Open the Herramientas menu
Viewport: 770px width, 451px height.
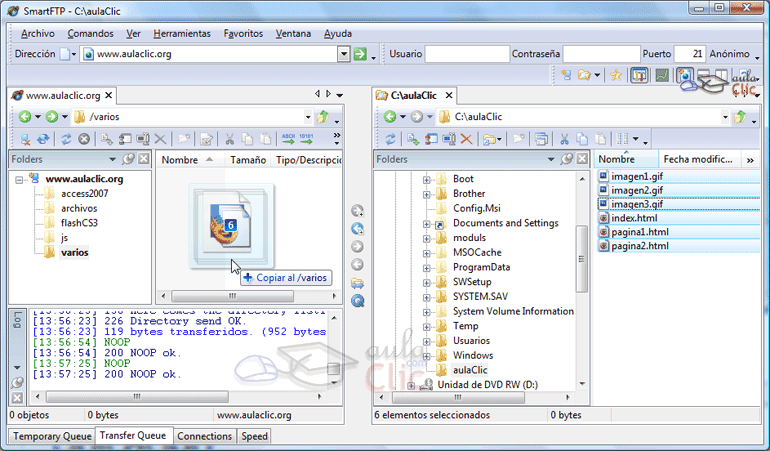[x=182, y=33]
